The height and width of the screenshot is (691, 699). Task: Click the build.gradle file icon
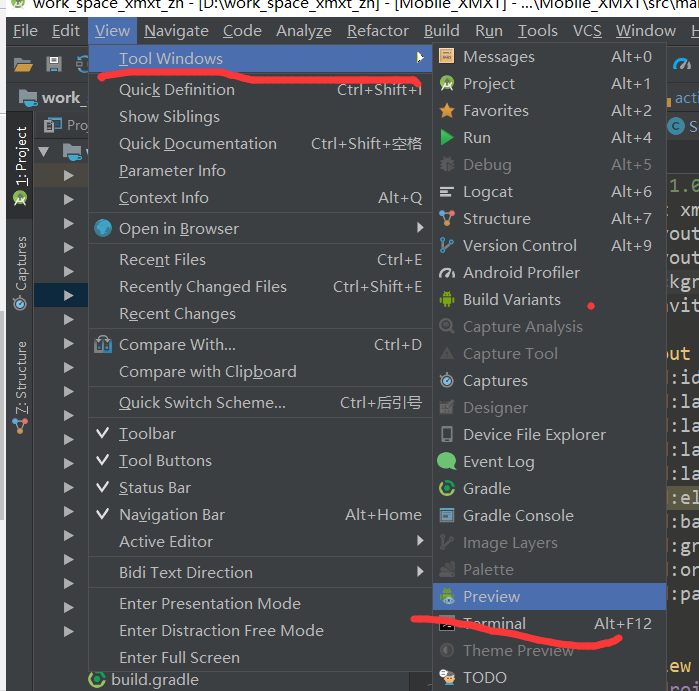(x=97, y=679)
